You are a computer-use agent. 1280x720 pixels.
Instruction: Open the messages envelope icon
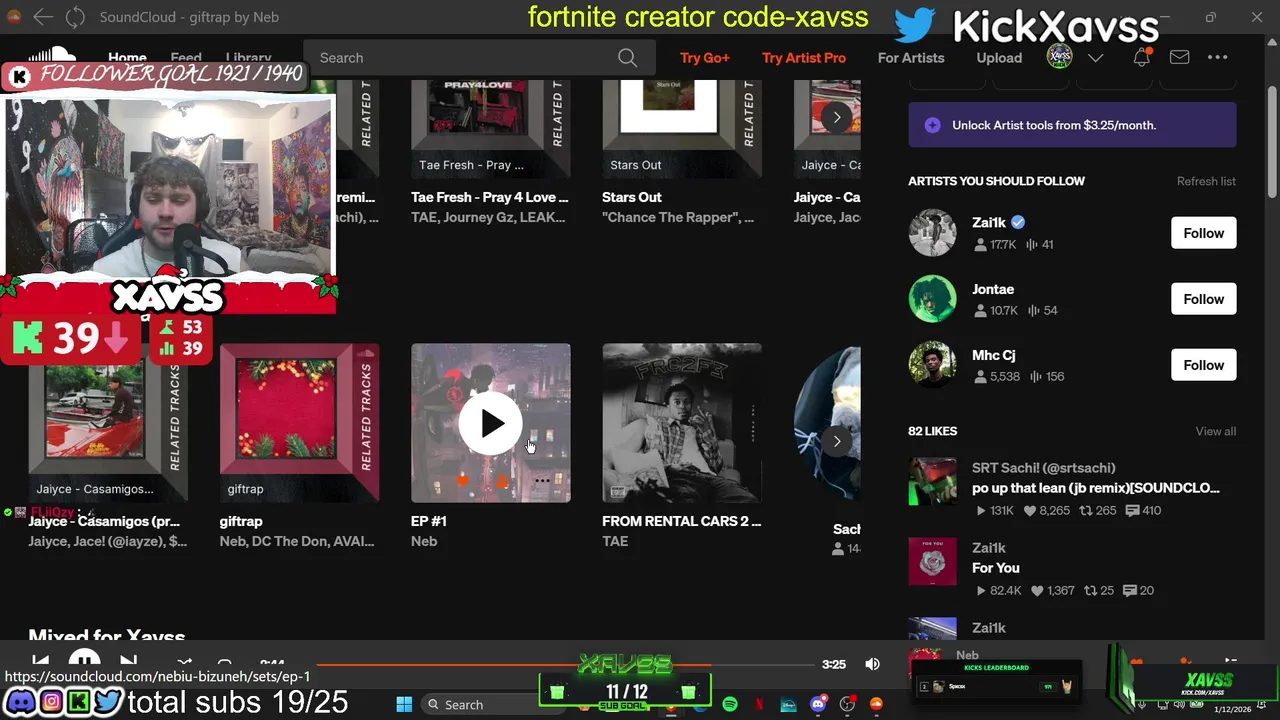click(1179, 57)
